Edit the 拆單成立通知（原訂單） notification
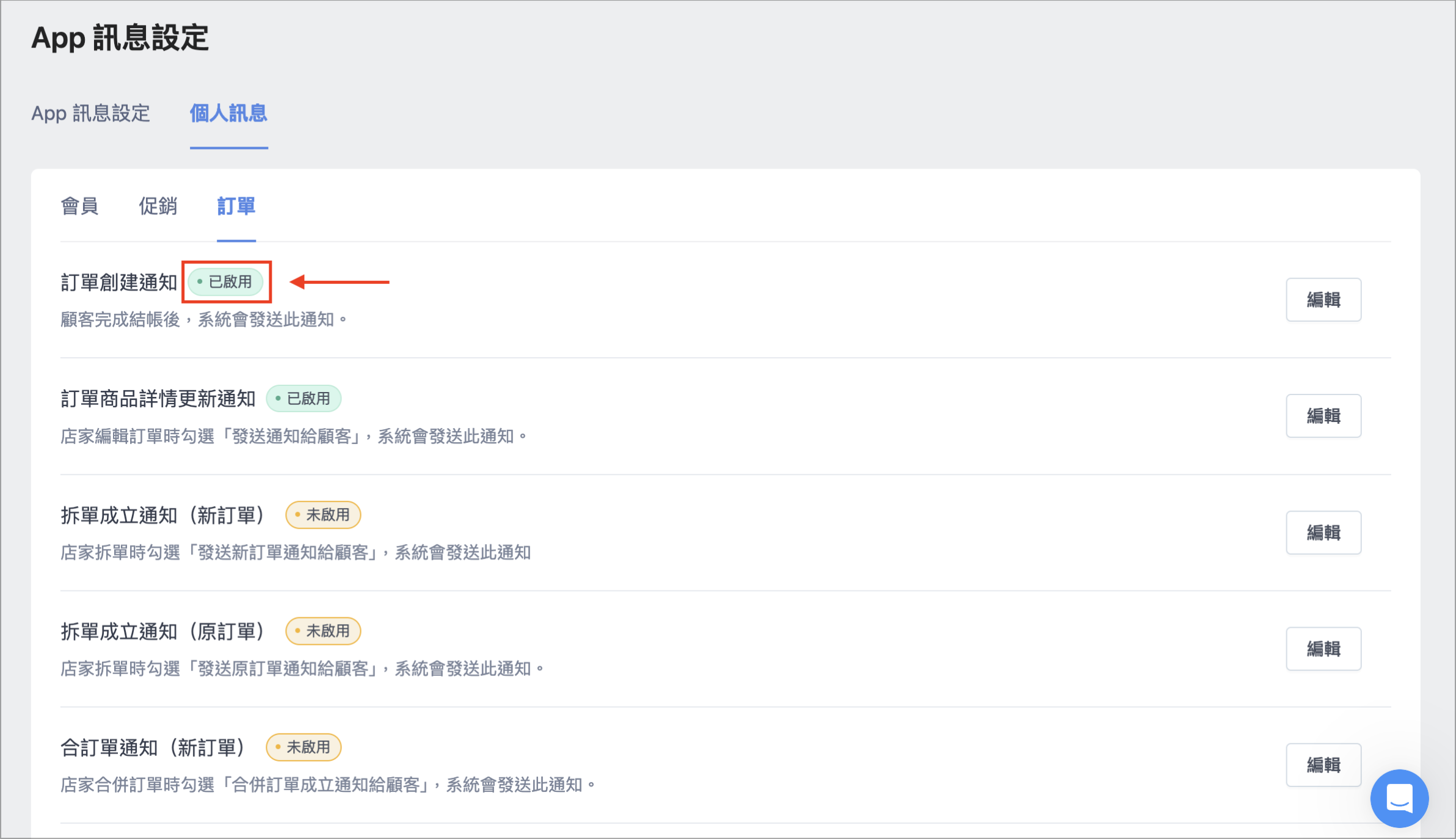1456x839 pixels. point(1323,648)
